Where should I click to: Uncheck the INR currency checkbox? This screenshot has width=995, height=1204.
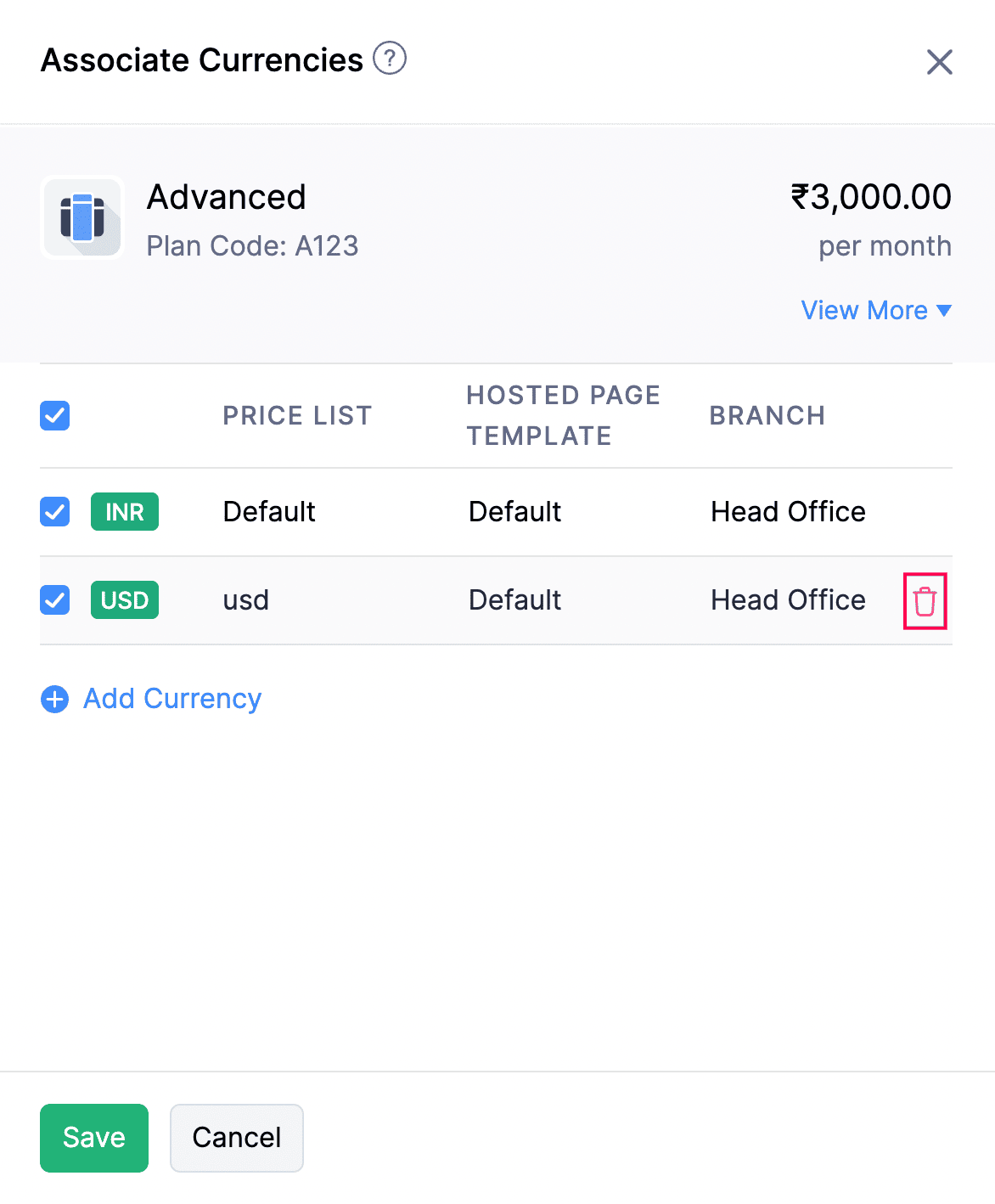click(x=55, y=512)
